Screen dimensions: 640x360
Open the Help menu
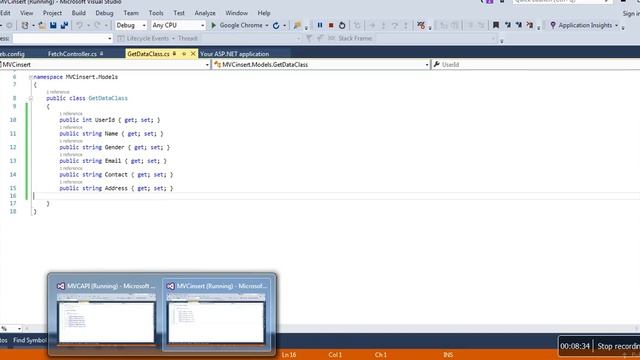click(x=264, y=13)
